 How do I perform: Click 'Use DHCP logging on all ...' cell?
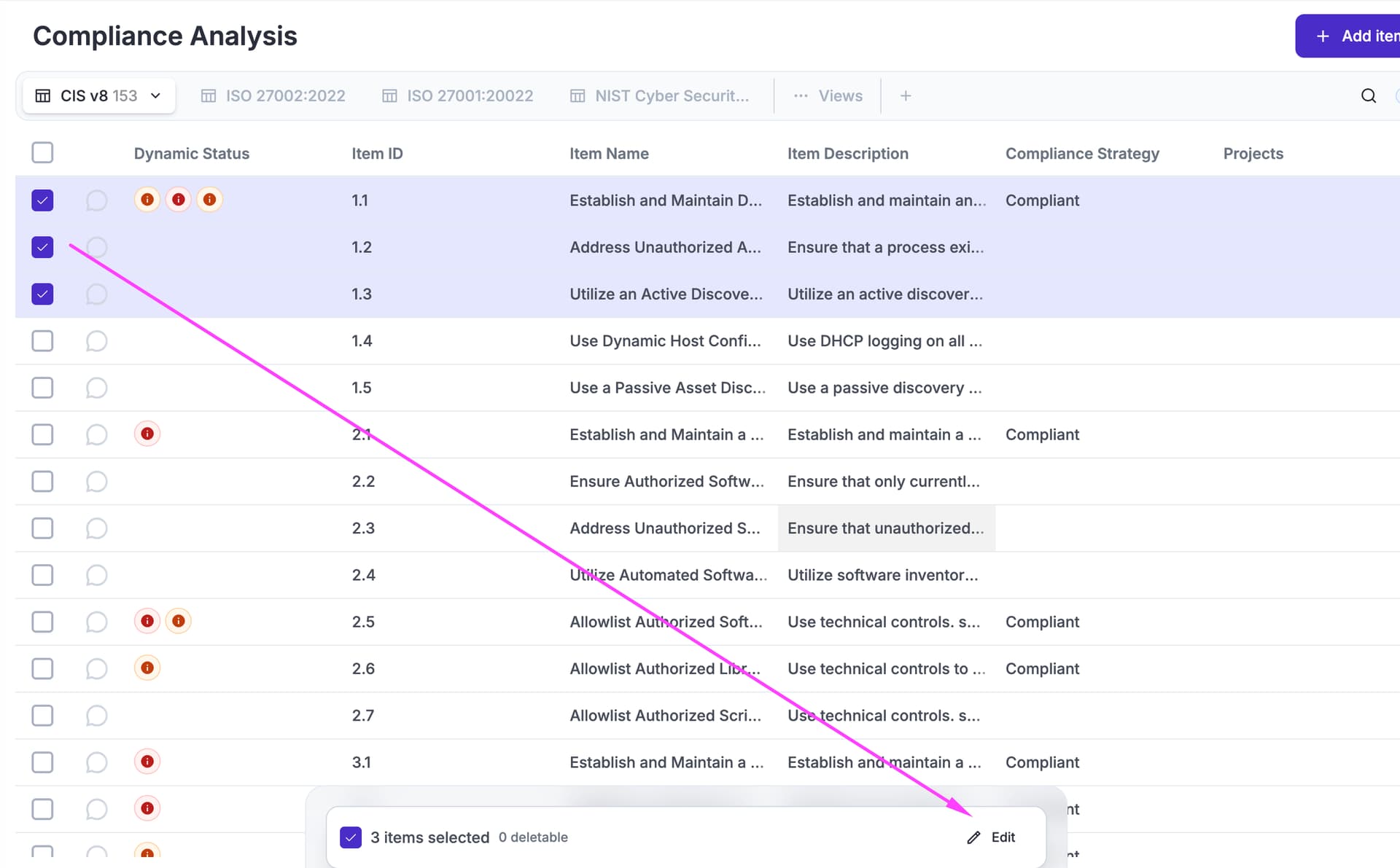[884, 341]
